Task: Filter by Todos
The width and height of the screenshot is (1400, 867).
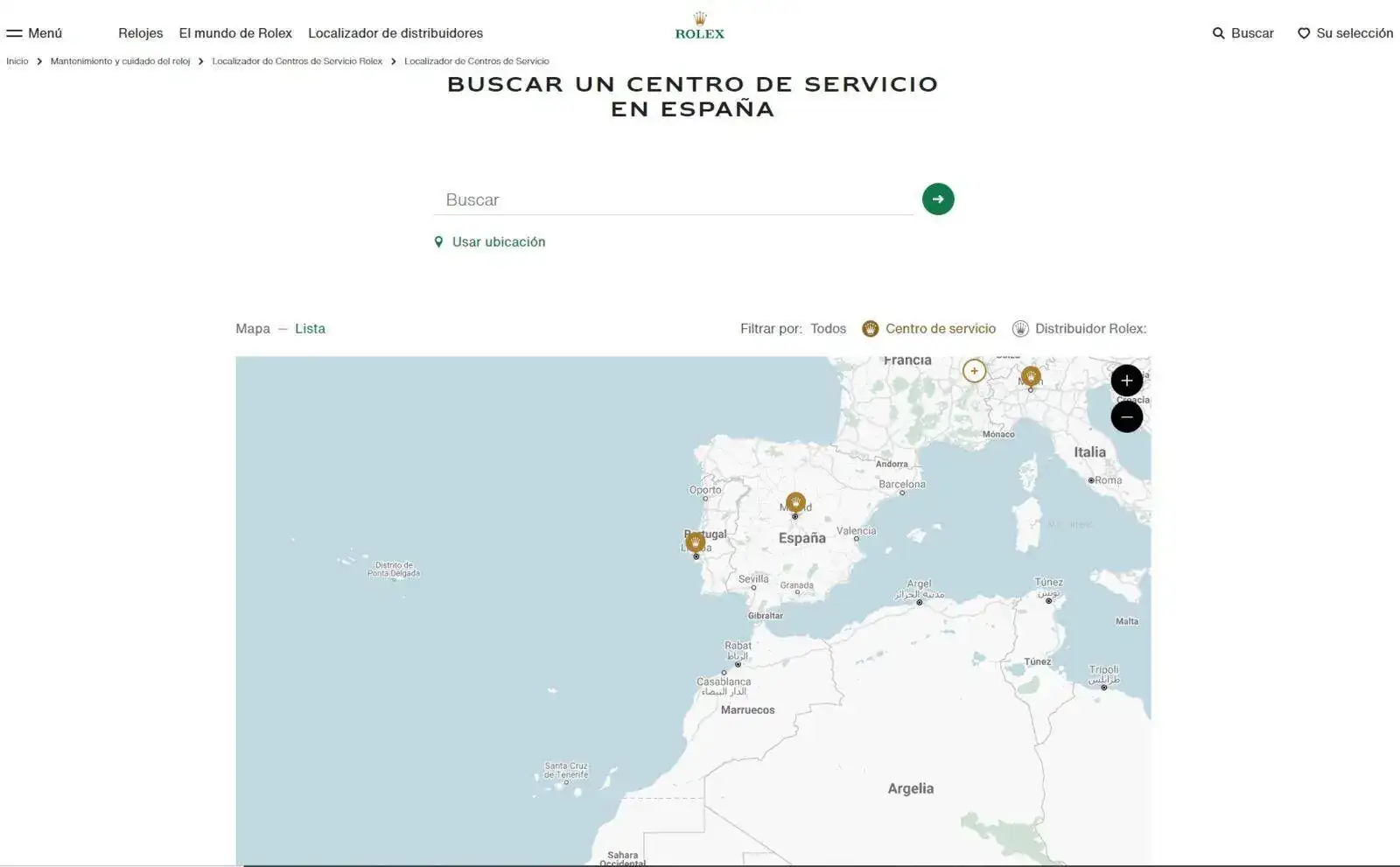Action: pyautogui.click(x=828, y=329)
